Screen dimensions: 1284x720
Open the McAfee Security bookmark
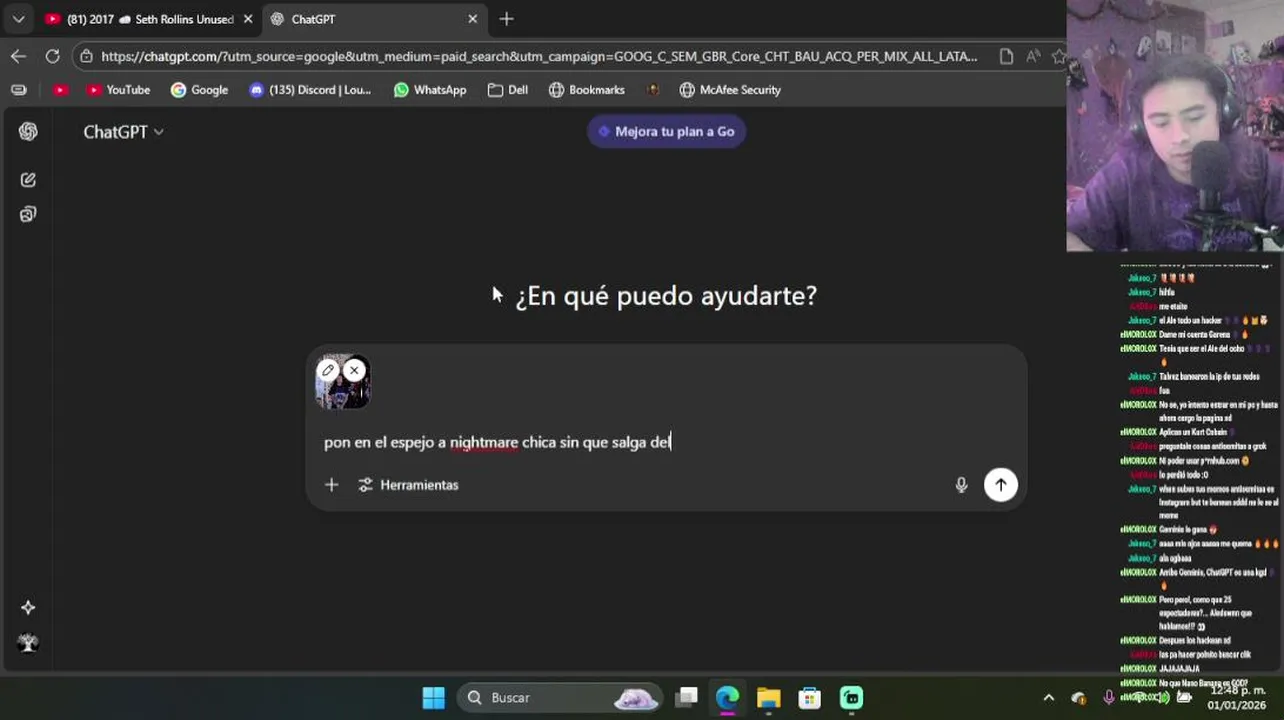(730, 90)
